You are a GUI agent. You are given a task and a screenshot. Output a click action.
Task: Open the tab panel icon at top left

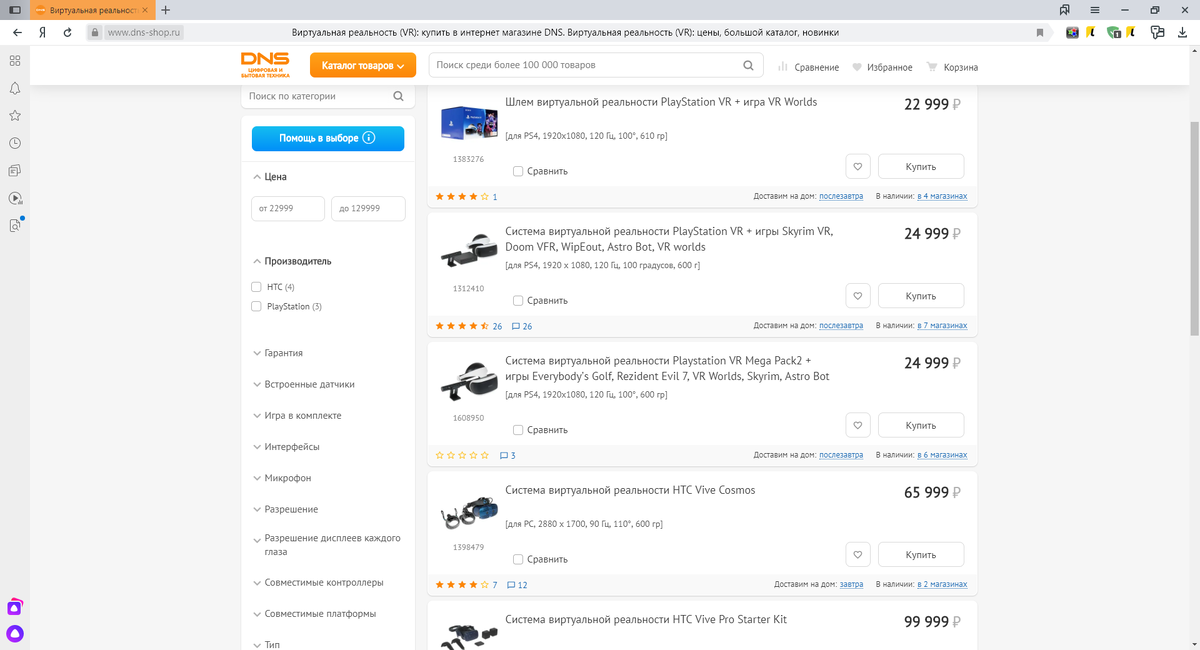coord(15,9)
